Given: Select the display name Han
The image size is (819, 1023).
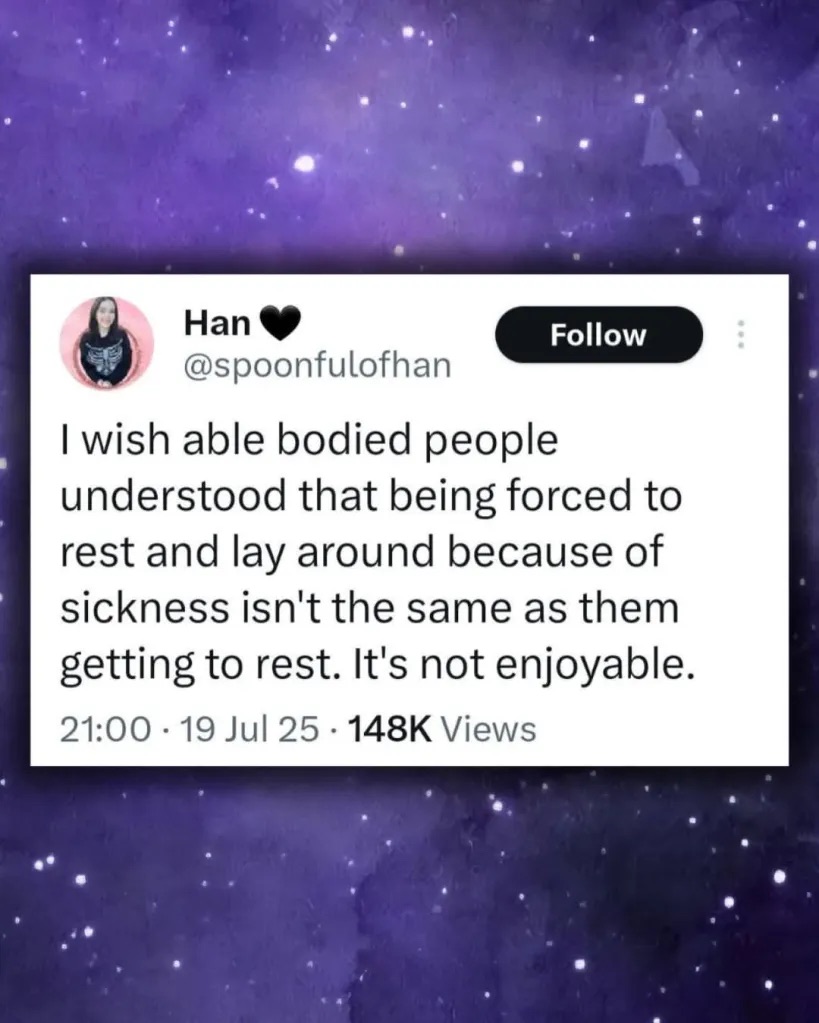Looking at the screenshot, I should [x=217, y=322].
